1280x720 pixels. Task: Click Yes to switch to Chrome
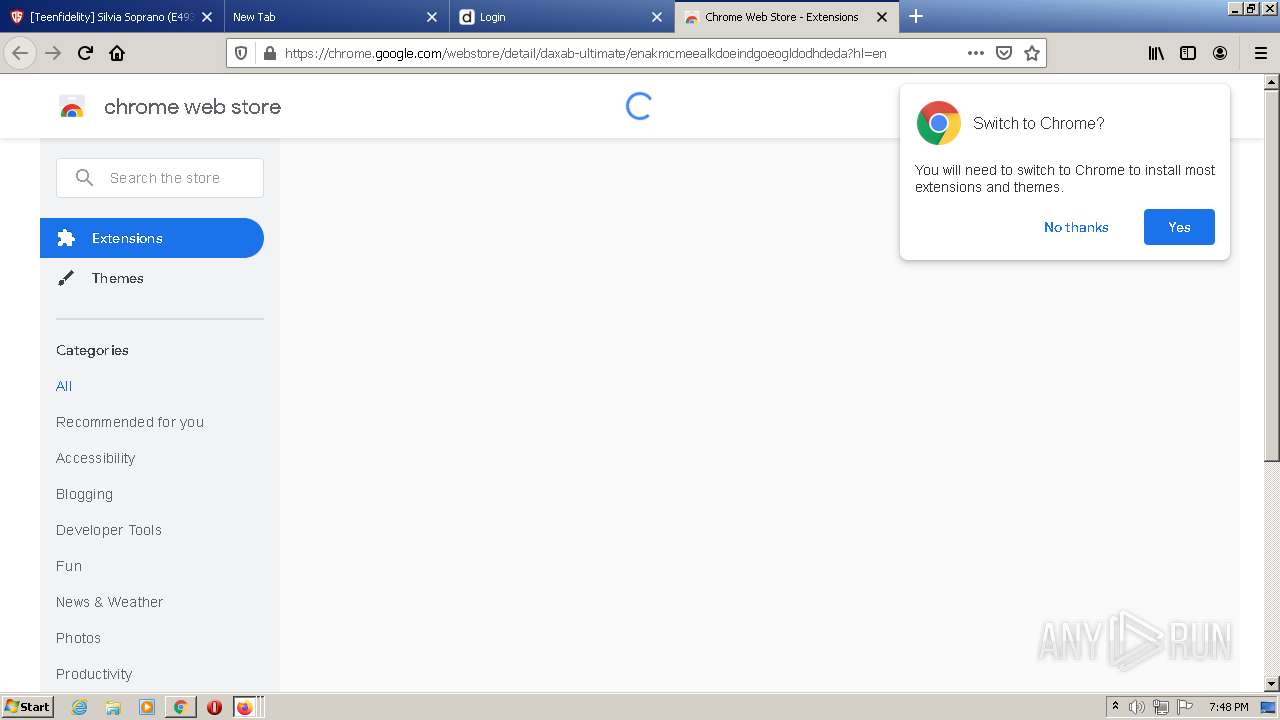(1179, 227)
